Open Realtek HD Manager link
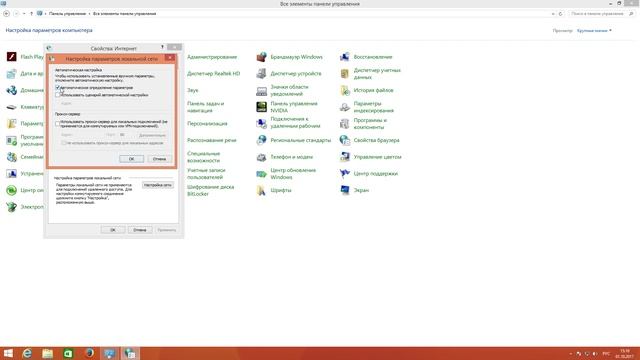The height and width of the screenshot is (360, 640). (x=213, y=73)
